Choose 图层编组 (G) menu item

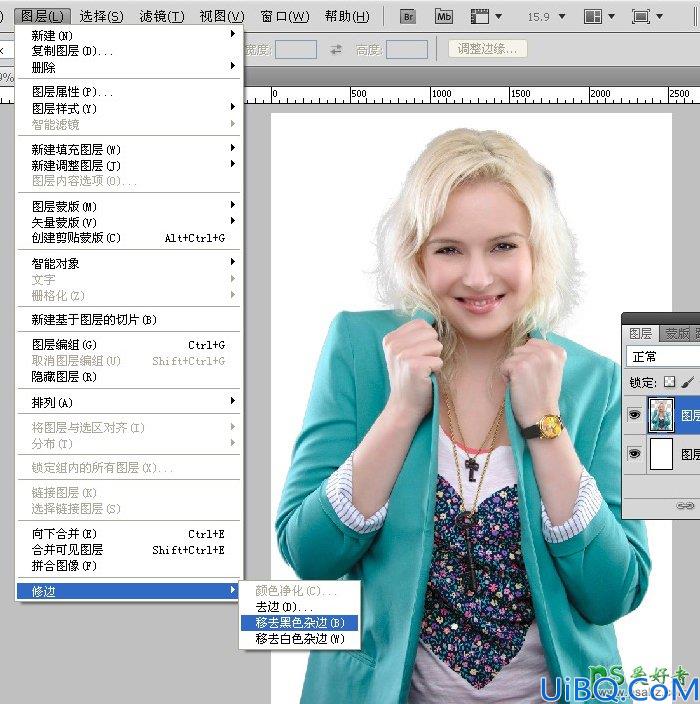click(x=128, y=345)
